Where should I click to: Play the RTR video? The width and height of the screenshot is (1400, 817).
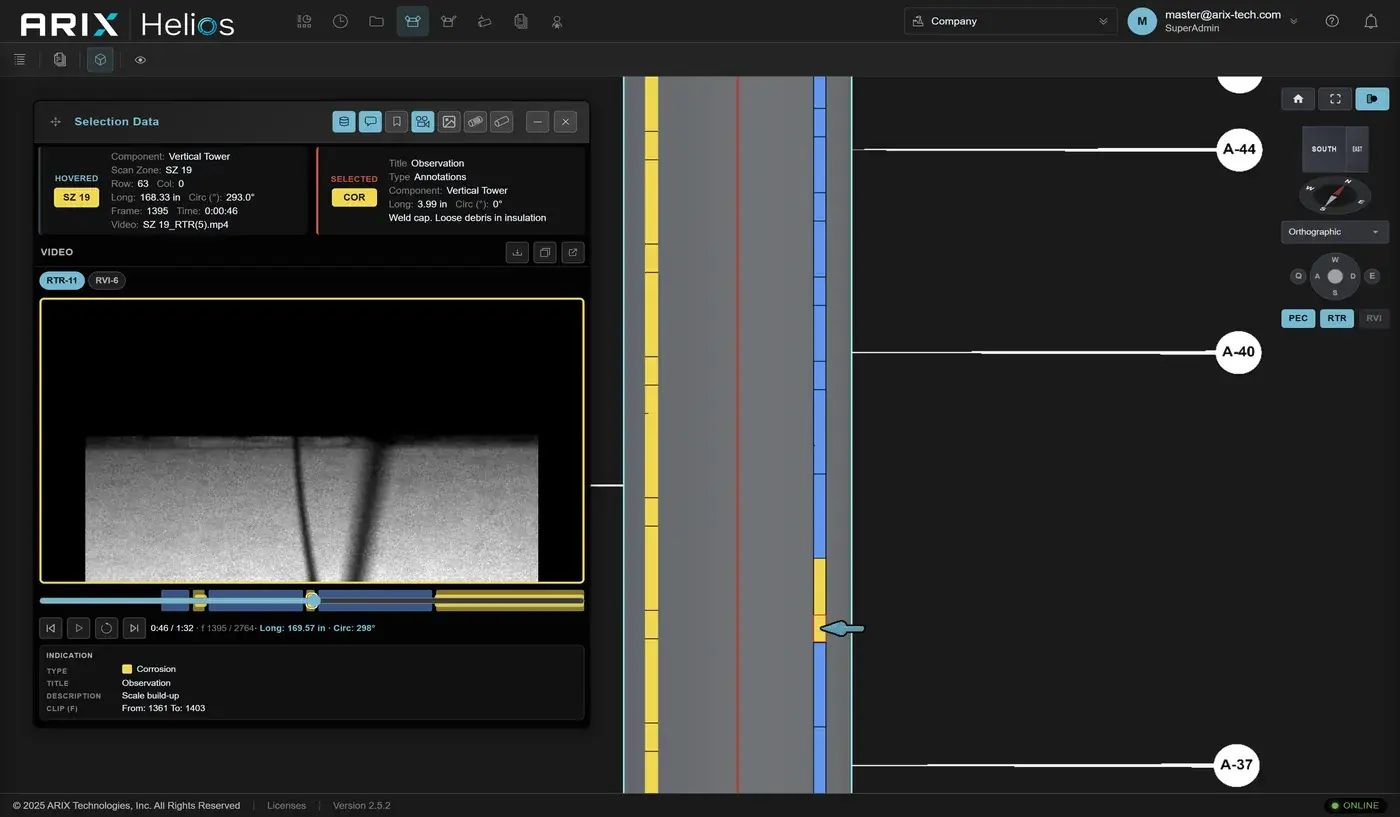pos(78,628)
